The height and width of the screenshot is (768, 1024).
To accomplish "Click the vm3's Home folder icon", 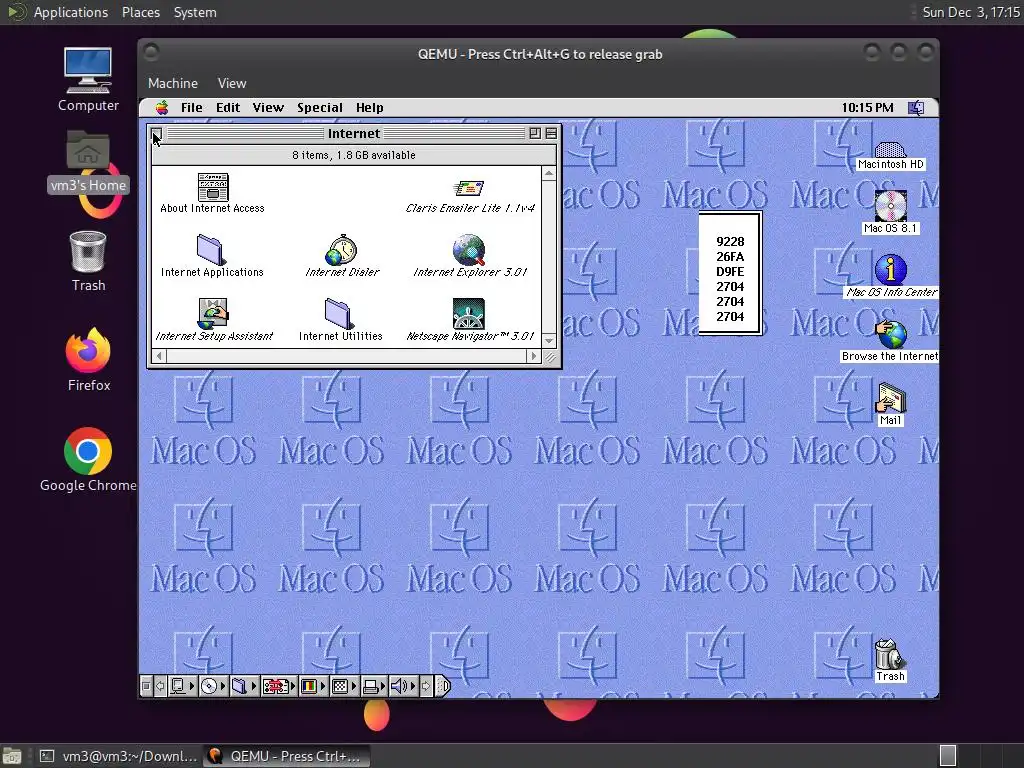I will click(88, 151).
